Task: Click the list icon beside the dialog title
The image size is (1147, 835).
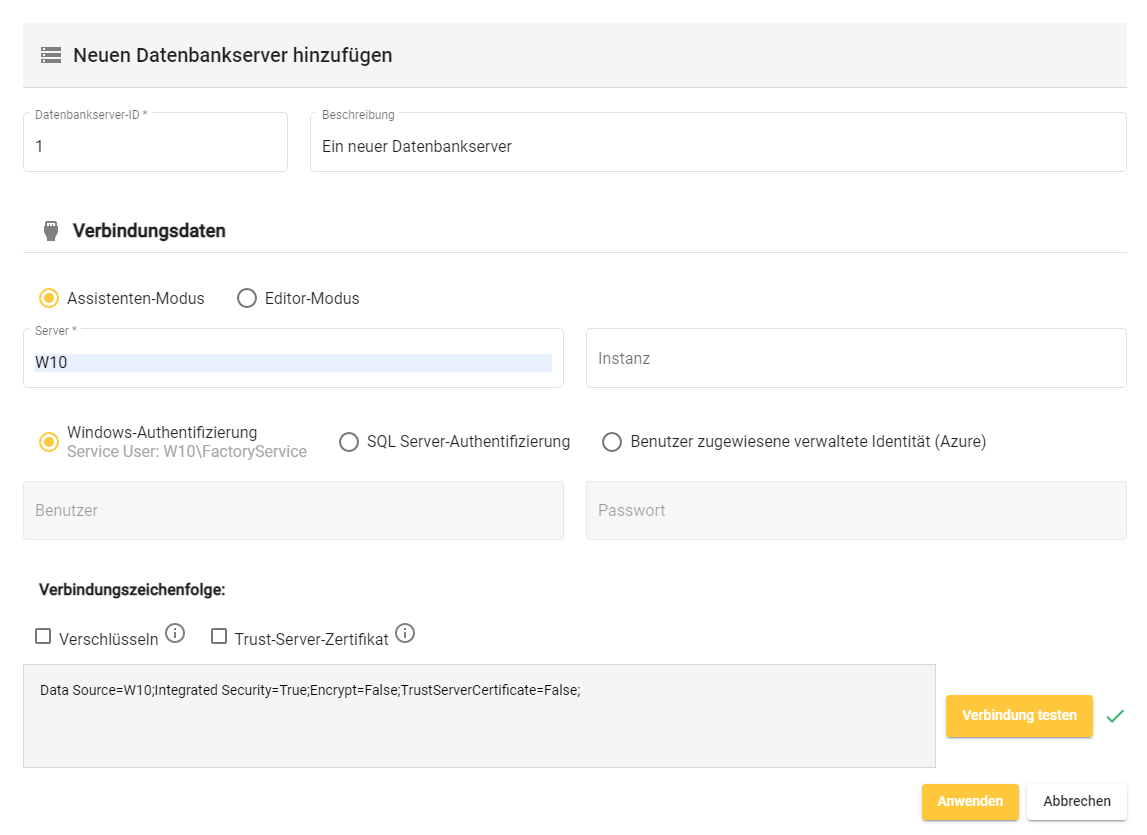Action: [x=50, y=55]
